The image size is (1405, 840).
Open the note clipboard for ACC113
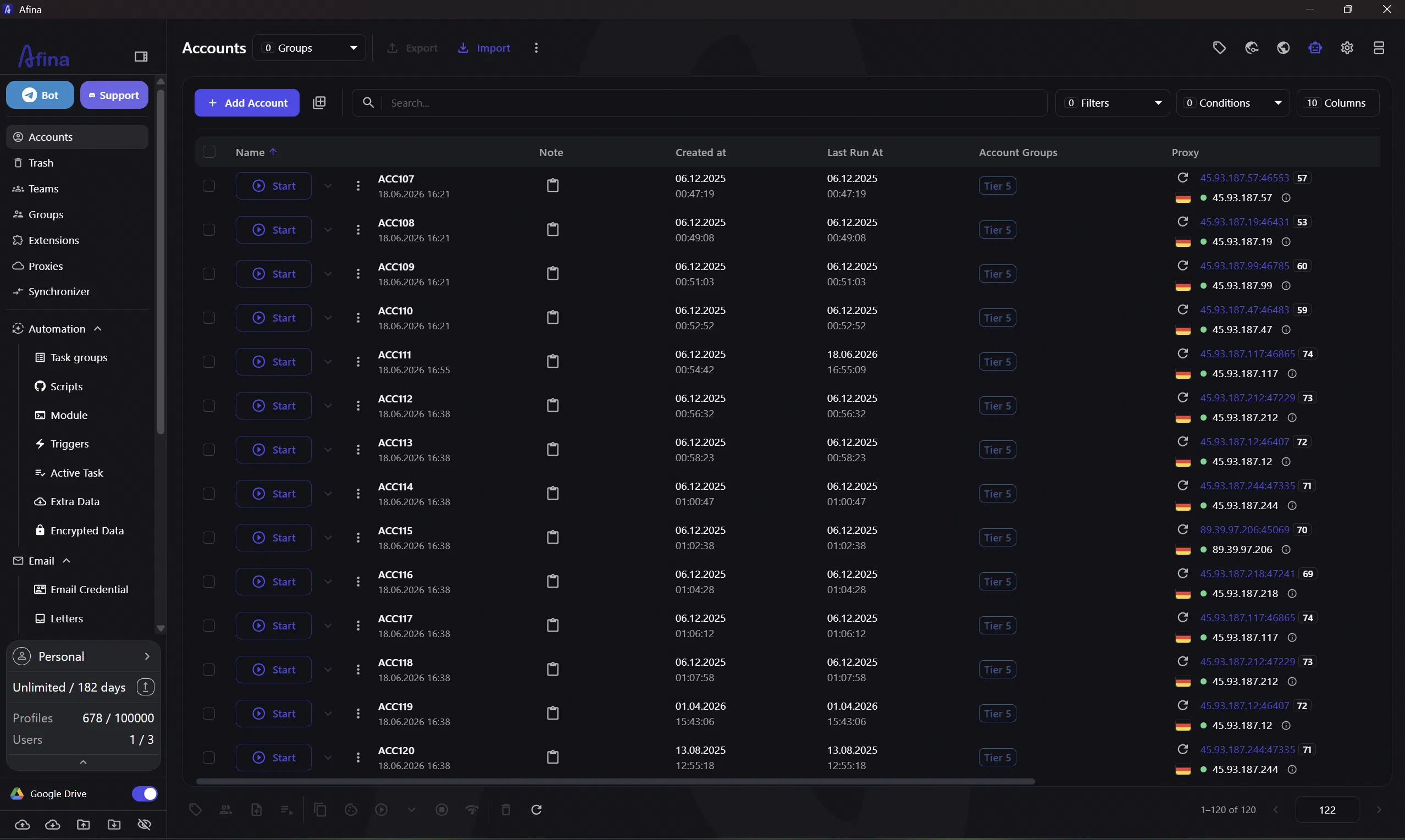(553, 450)
